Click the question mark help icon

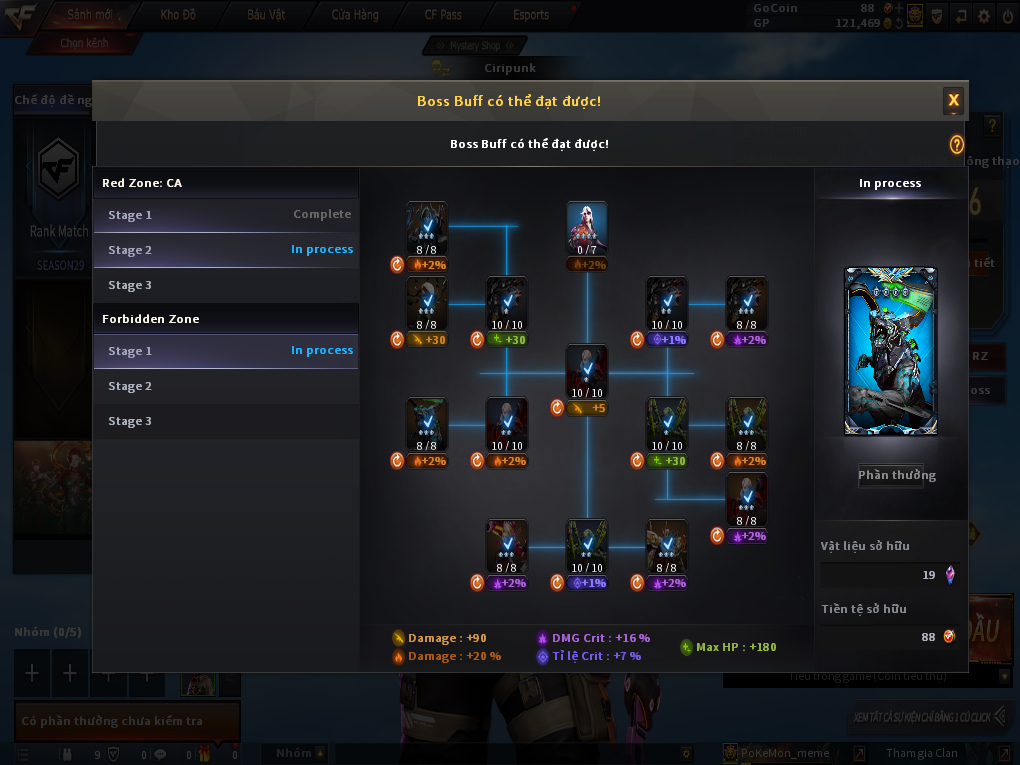[x=956, y=144]
